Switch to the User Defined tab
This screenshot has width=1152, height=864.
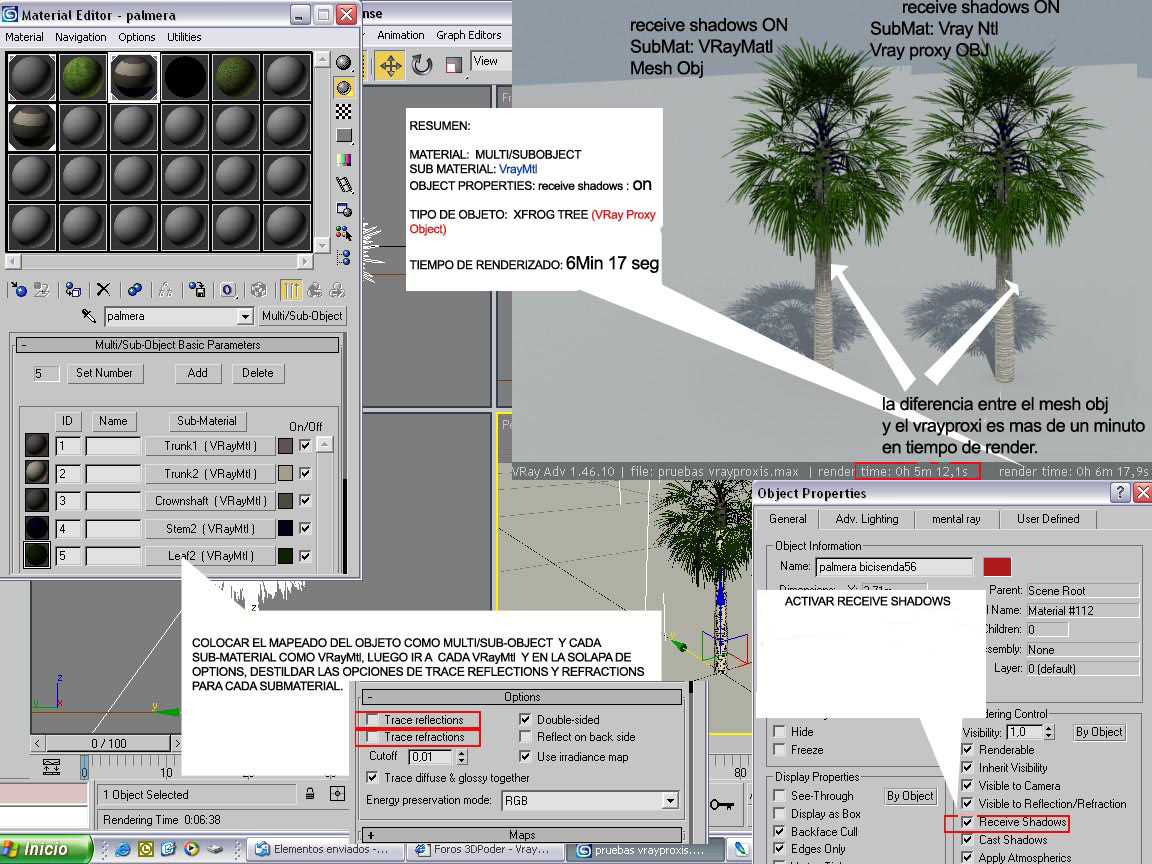click(x=1048, y=519)
